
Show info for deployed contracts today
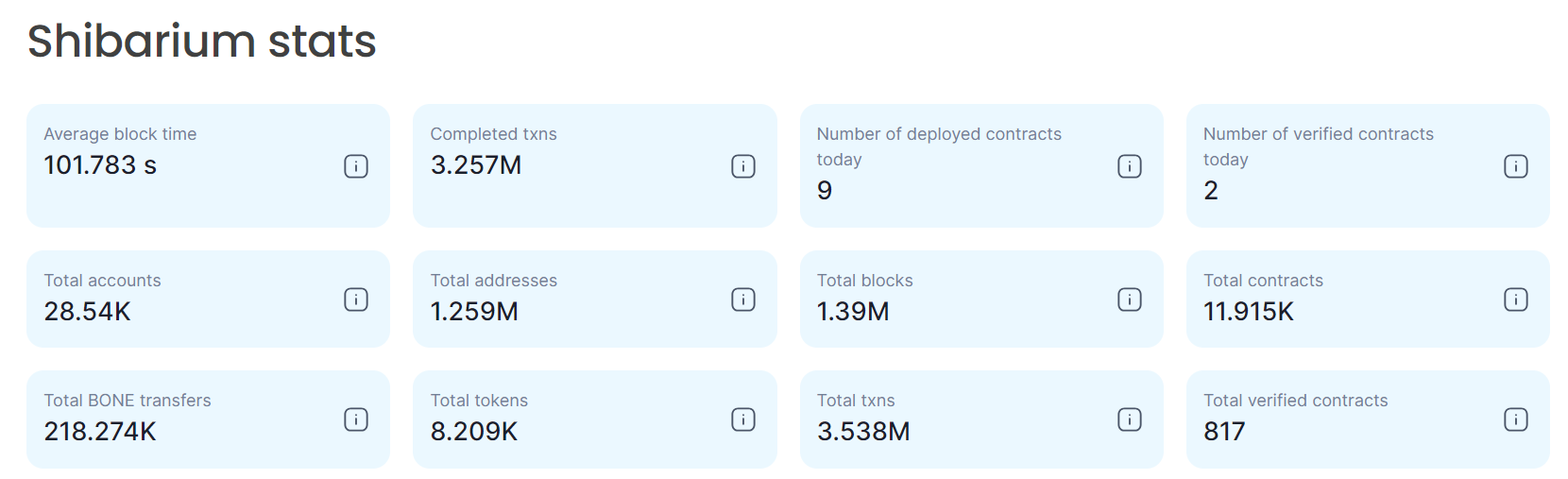pos(1130,166)
